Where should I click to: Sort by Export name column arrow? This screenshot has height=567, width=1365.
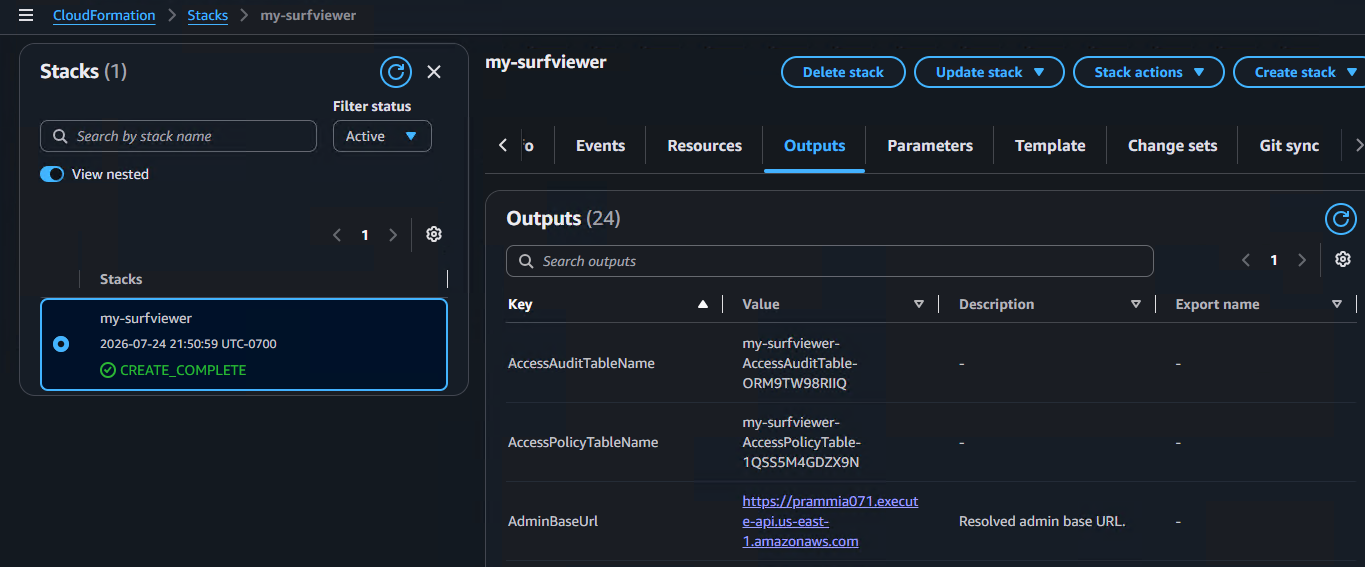pos(1337,304)
